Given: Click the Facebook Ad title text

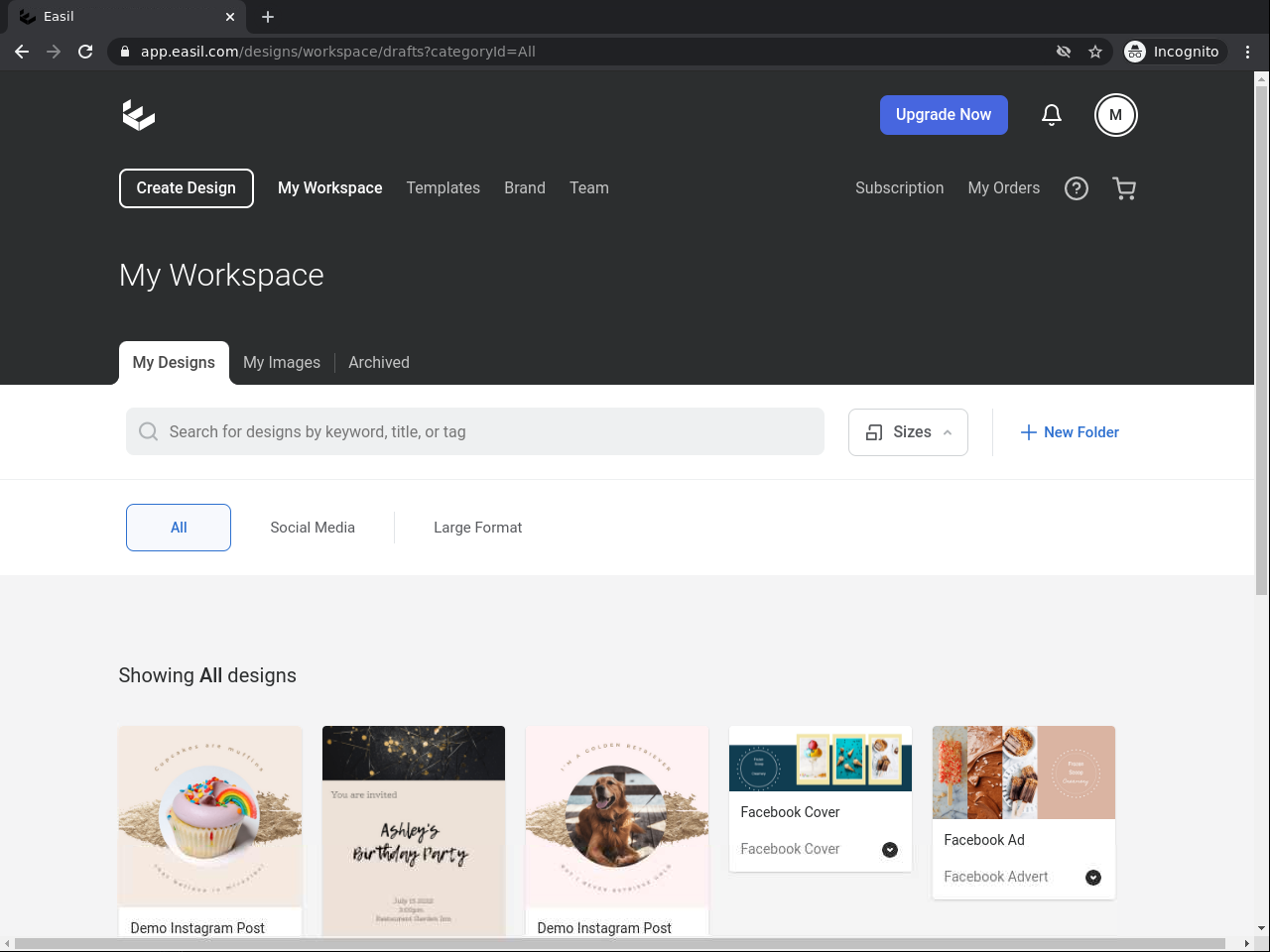Looking at the screenshot, I should 984,840.
